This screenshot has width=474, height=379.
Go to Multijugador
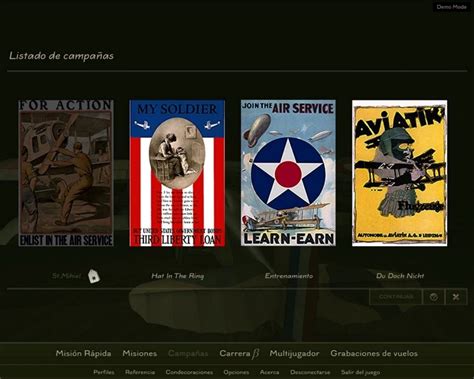click(294, 354)
